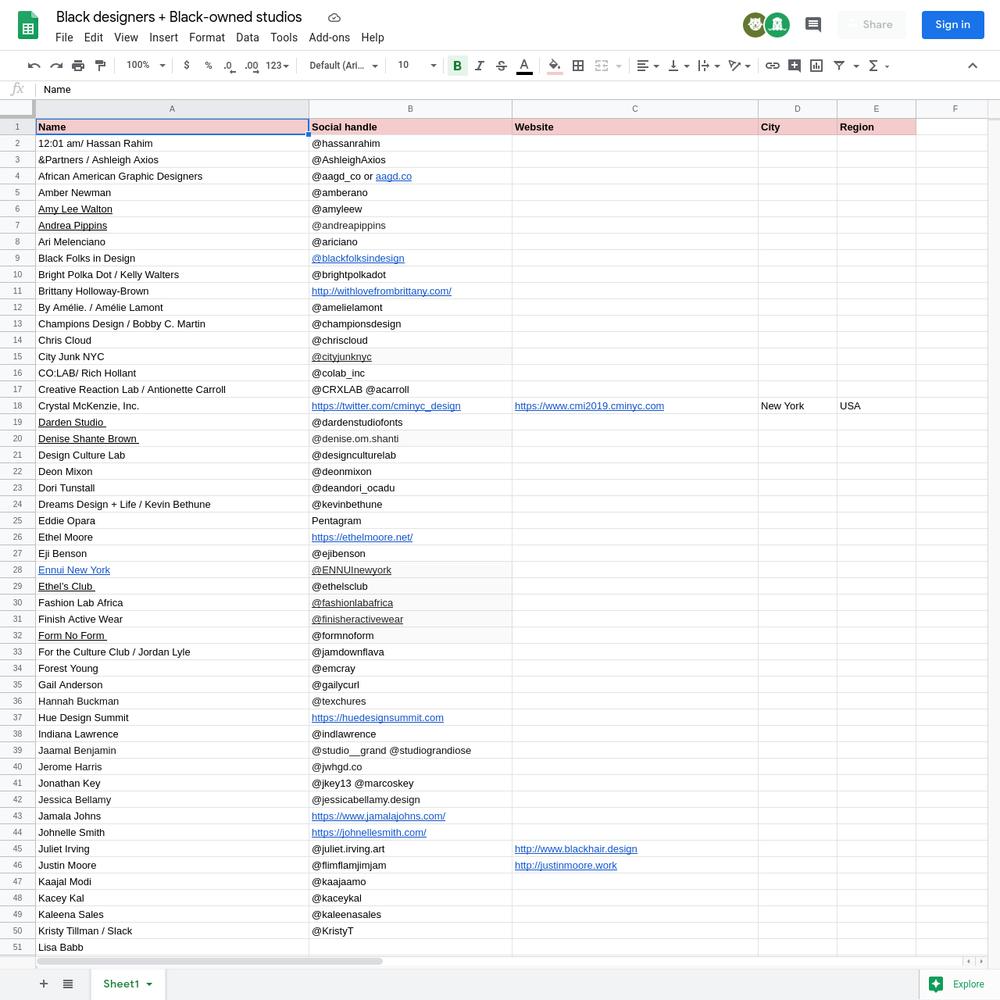Open the Insert menu
The image size is (1000, 1000).
tap(163, 38)
